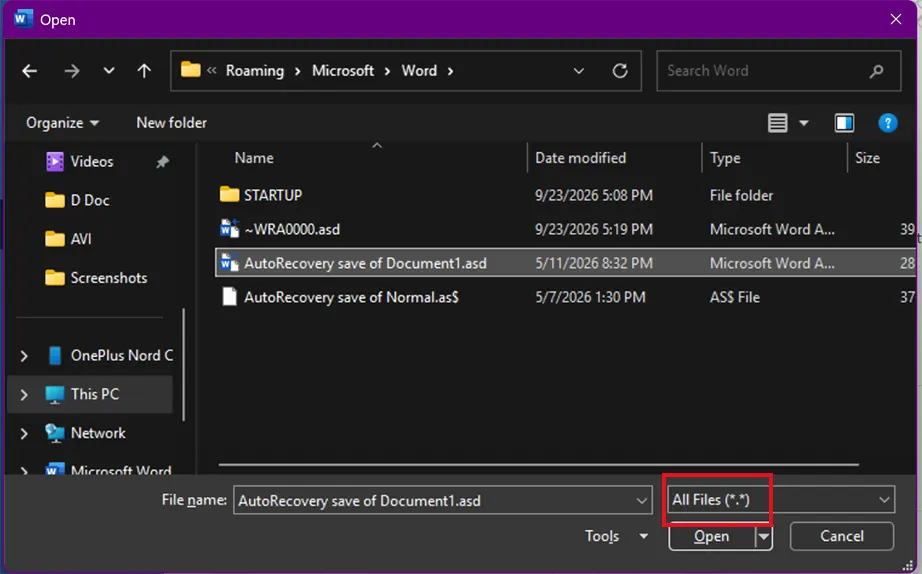Sort by Name column
This screenshot has width=922, height=574.
(x=254, y=158)
